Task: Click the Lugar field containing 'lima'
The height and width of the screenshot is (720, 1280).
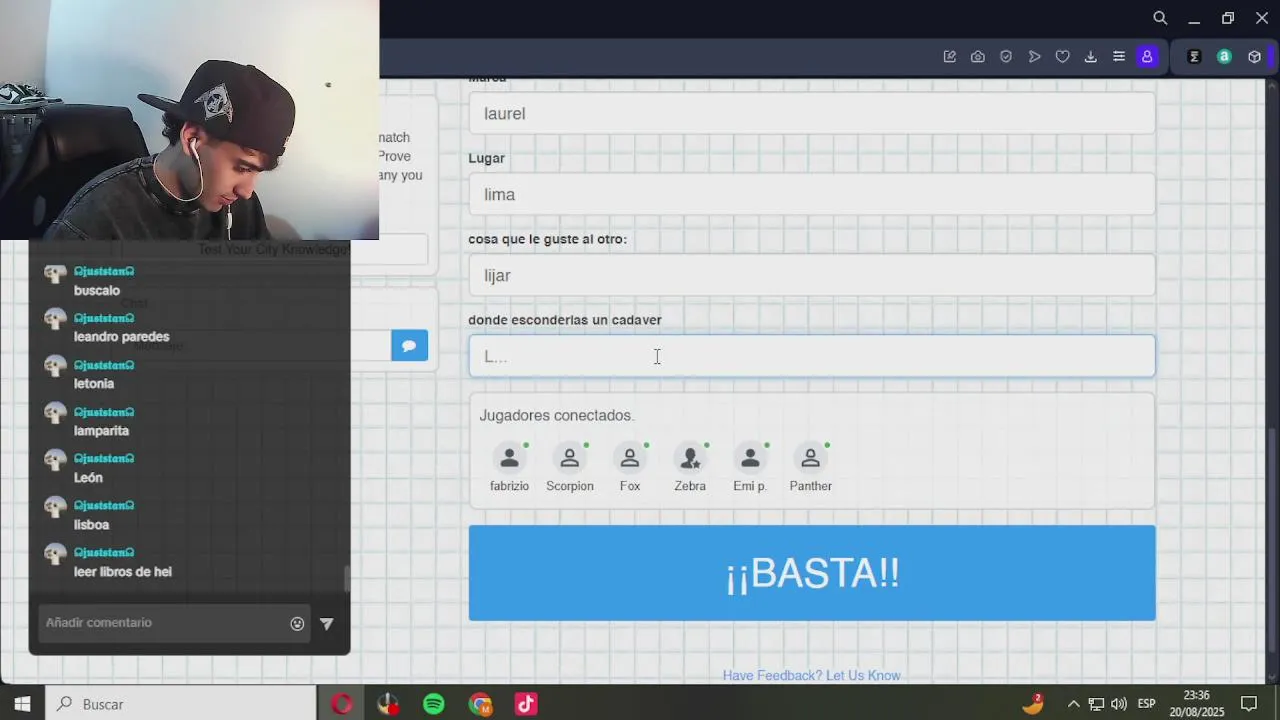Action: 812,194
